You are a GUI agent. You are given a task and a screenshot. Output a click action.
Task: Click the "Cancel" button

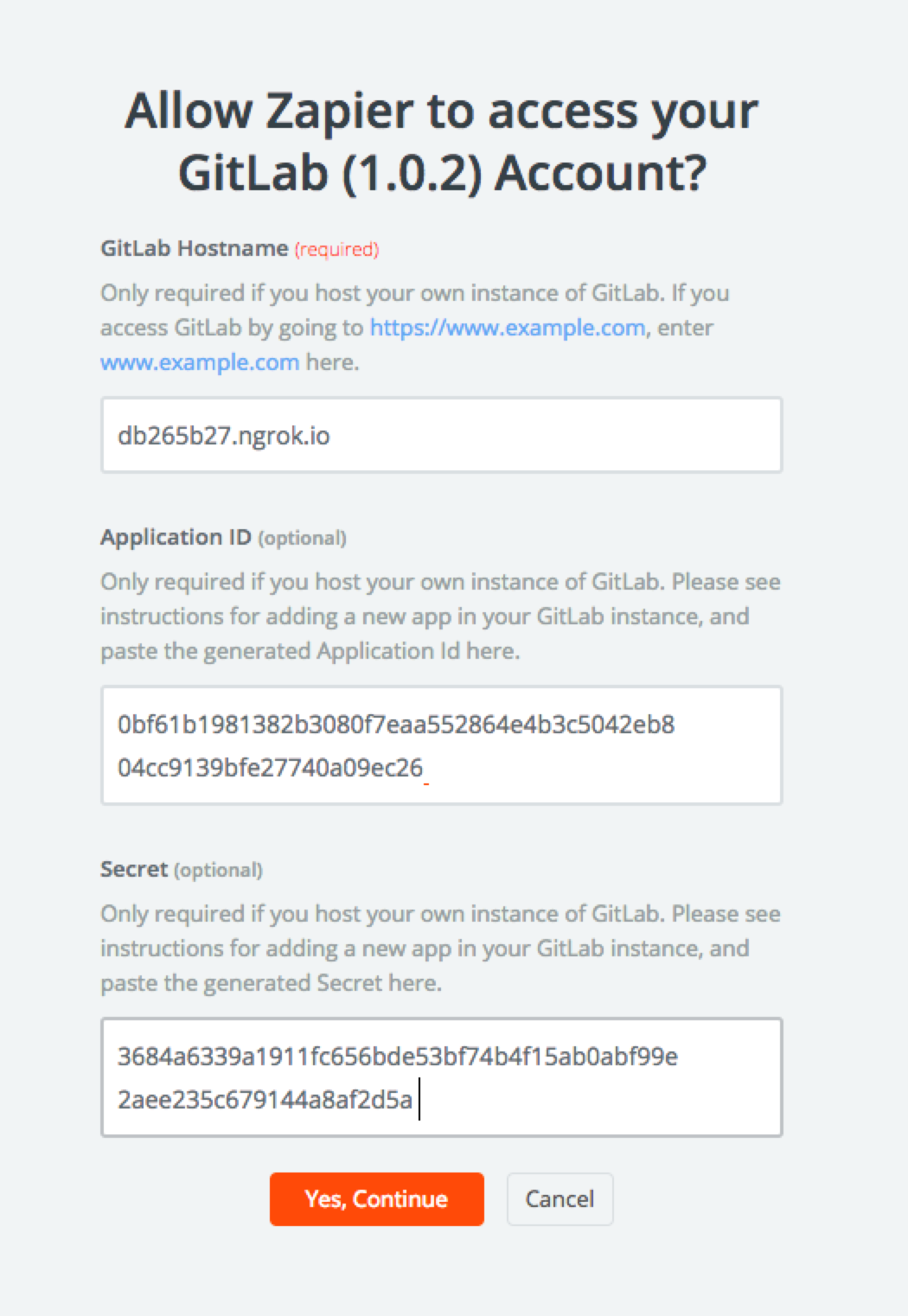[560, 1199]
